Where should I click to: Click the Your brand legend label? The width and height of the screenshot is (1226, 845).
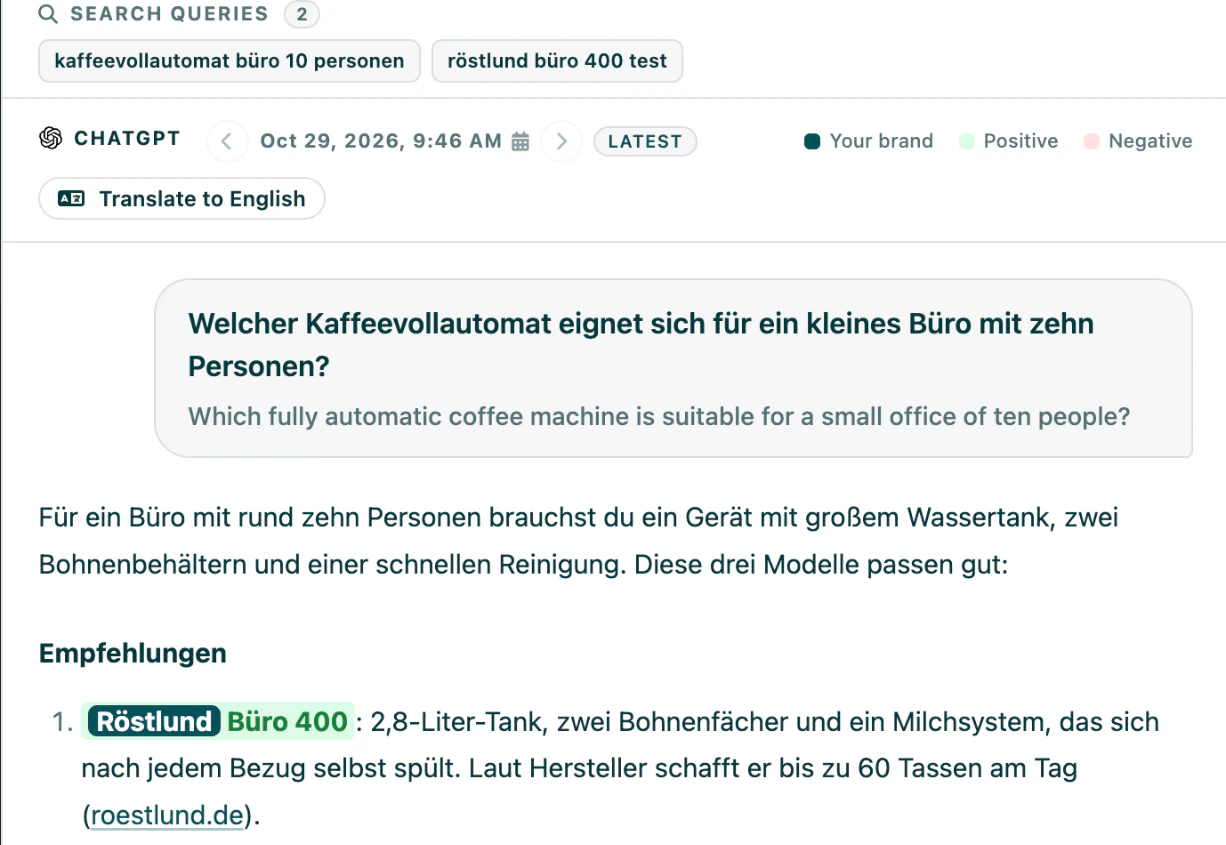[x=881, y=141]
